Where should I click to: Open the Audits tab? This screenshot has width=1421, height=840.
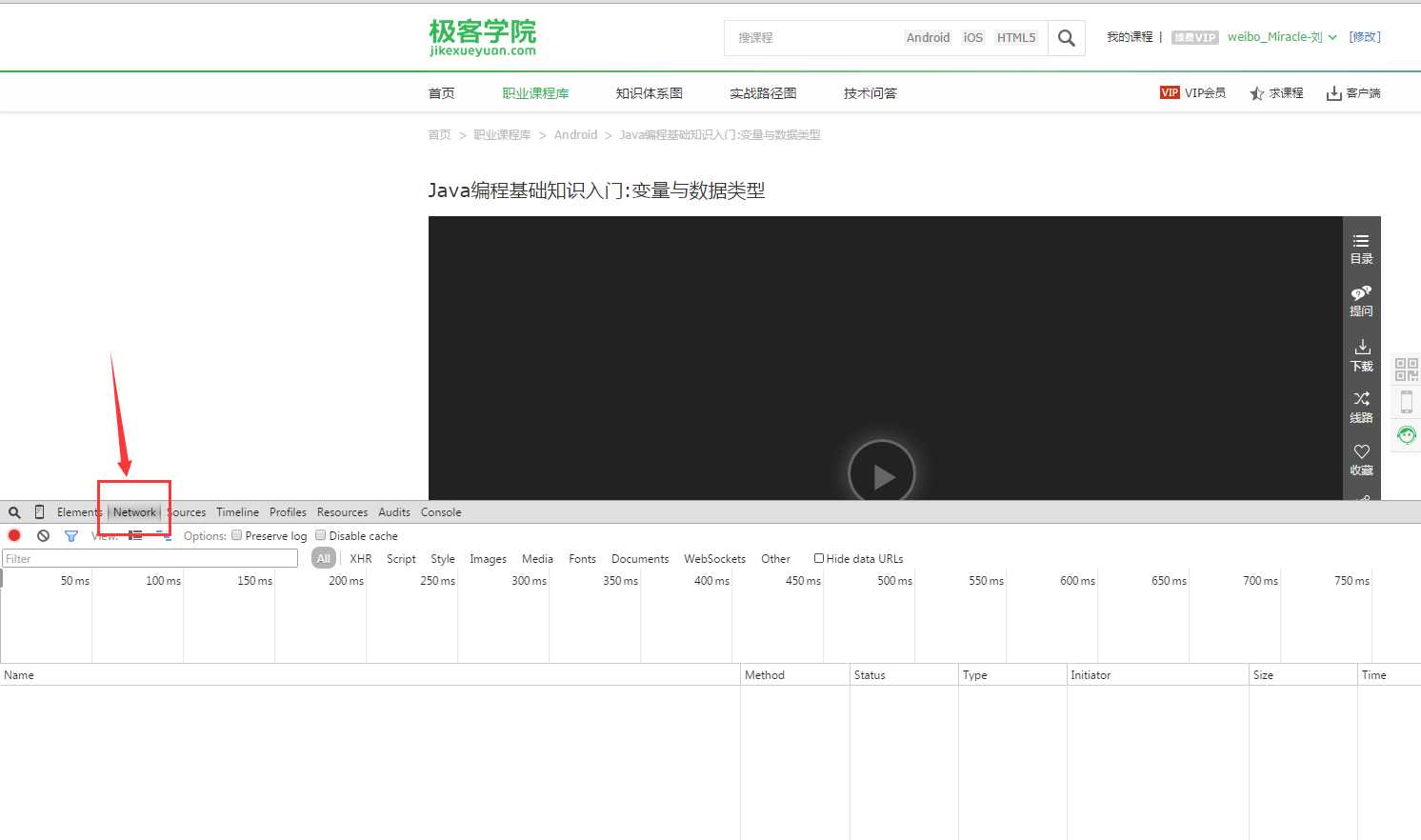(x=394, y=512)
